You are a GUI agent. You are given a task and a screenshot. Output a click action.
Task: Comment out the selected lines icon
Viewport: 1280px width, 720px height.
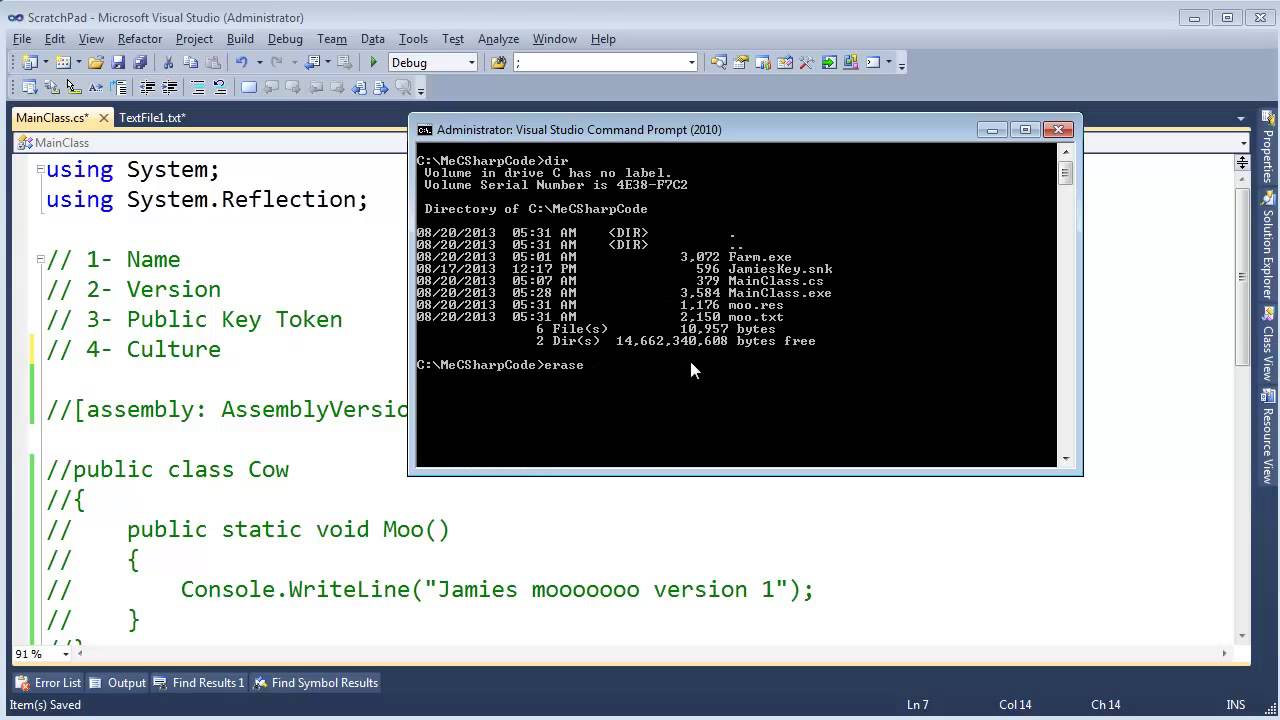pyautogui.click(x=198, y=88)
